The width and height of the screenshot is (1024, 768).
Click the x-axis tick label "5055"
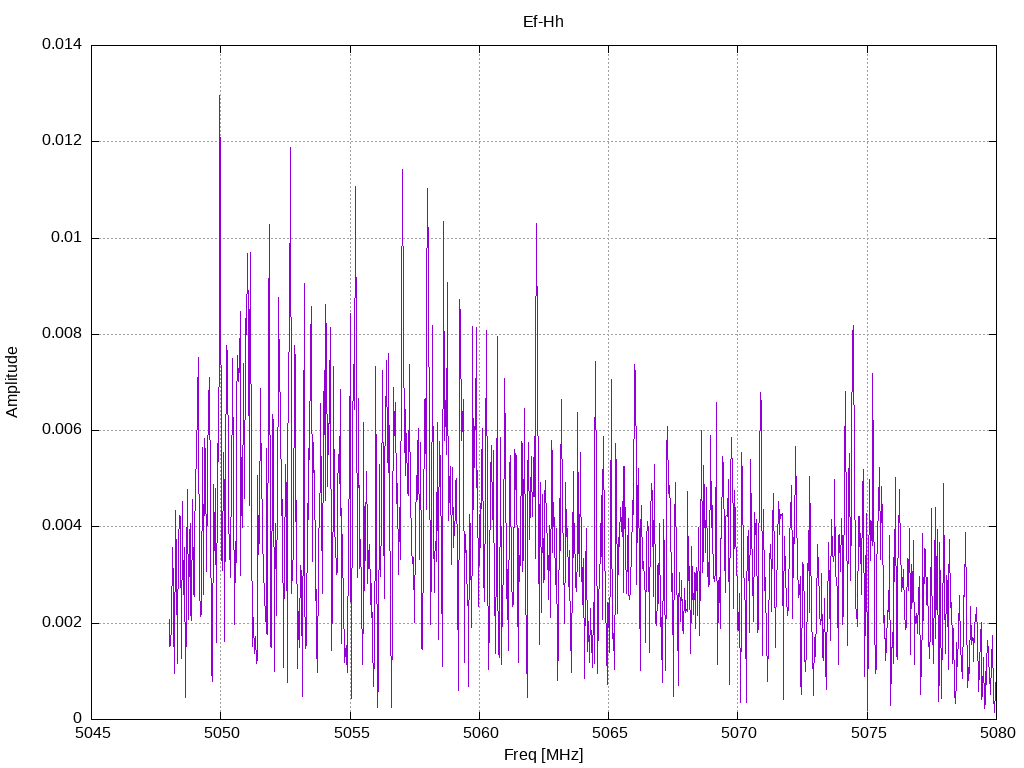coord(351,733)
